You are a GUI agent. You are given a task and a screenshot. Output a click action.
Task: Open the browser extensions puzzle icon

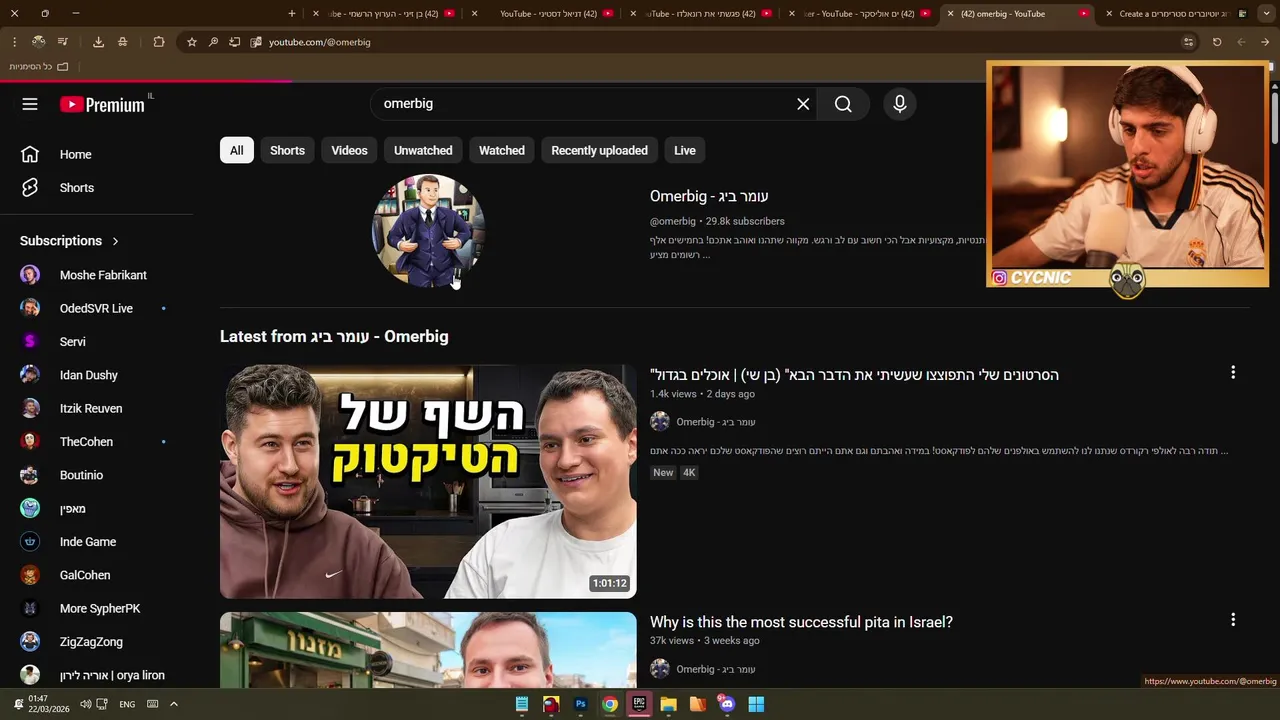159,42
